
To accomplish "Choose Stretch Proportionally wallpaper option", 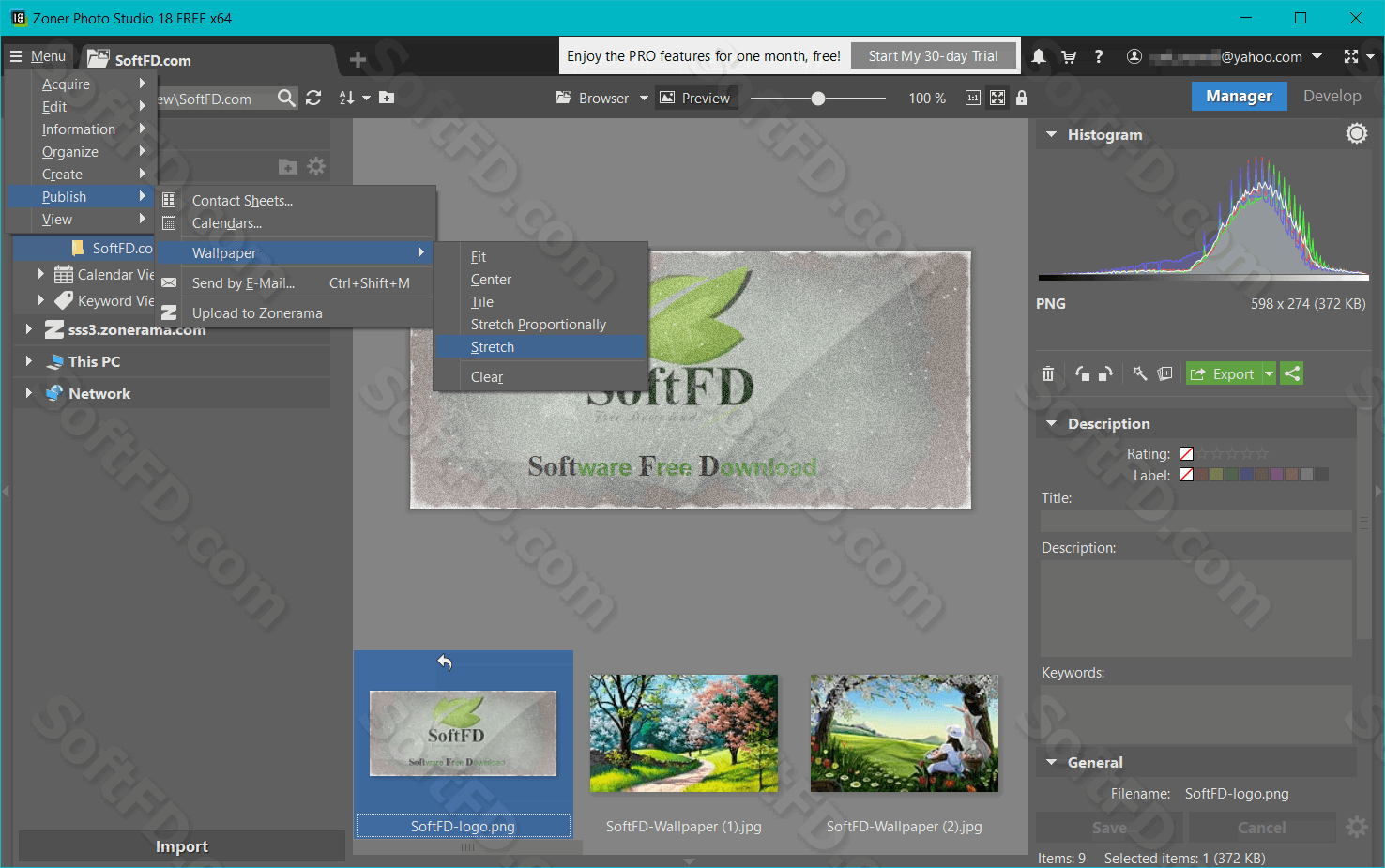I will pos(540,324).
